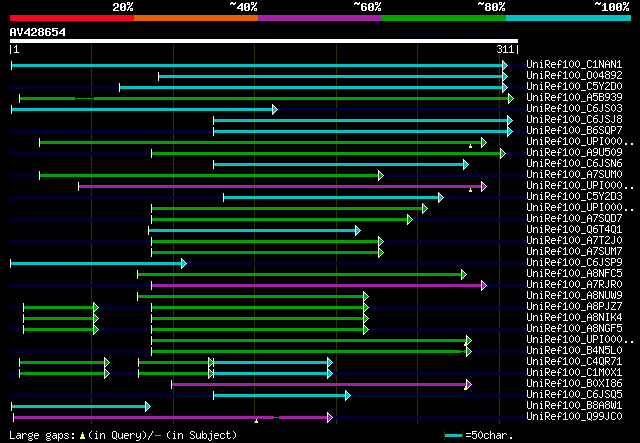
Task: Click the green alignment bar of A5B939 row
Action: click(266, 98)
